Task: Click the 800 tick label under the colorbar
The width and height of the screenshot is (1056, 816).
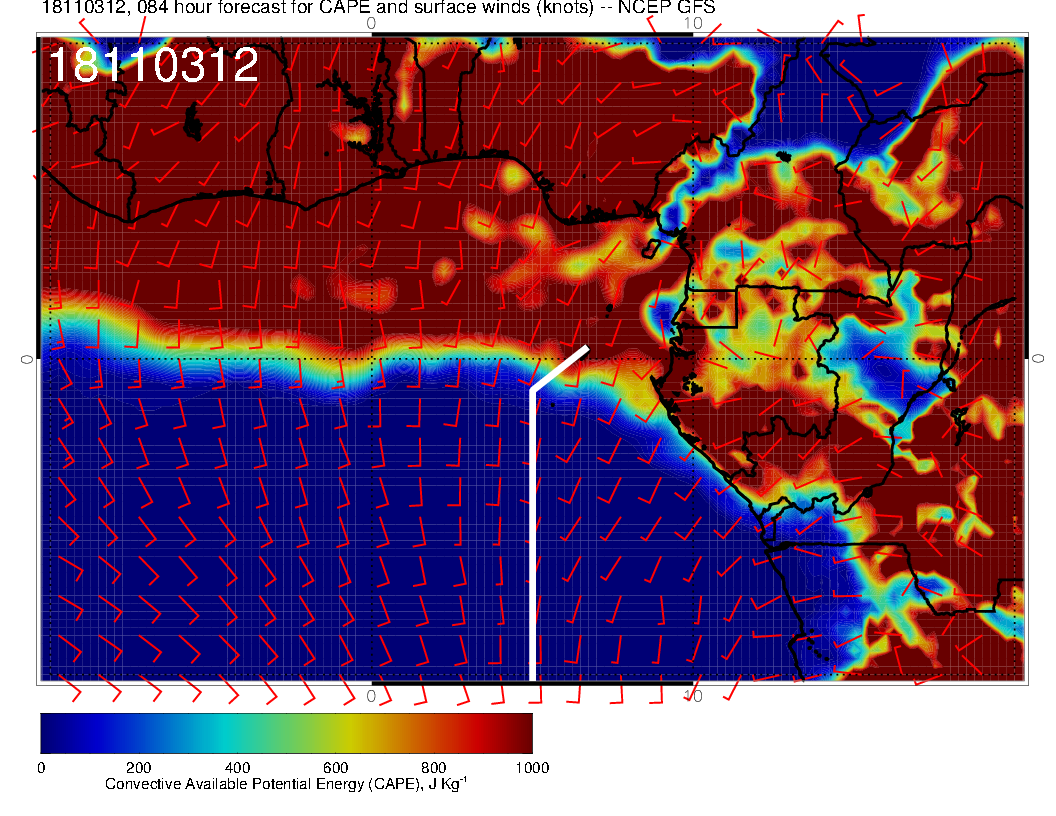Action: [433, 768]
